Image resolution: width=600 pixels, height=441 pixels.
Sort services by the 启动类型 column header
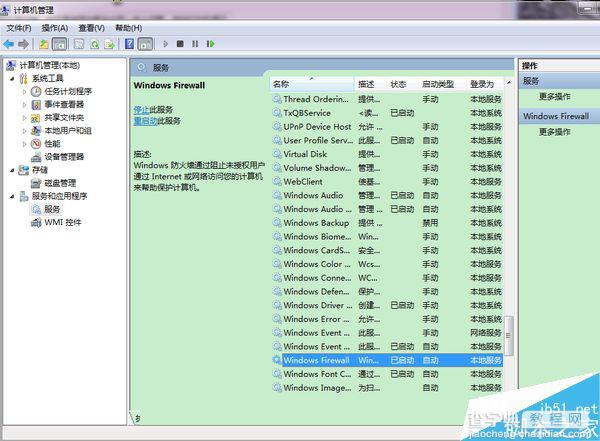[443, 84]
